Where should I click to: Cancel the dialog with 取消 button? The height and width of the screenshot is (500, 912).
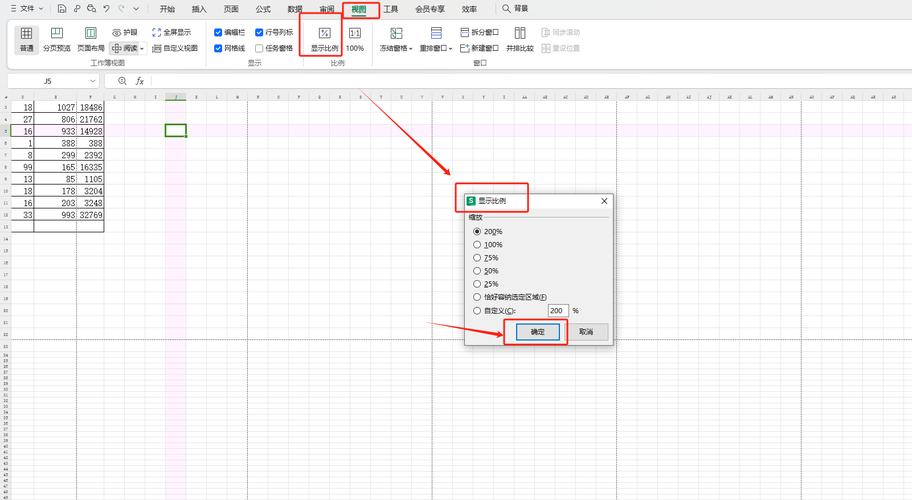click(586, 332)
